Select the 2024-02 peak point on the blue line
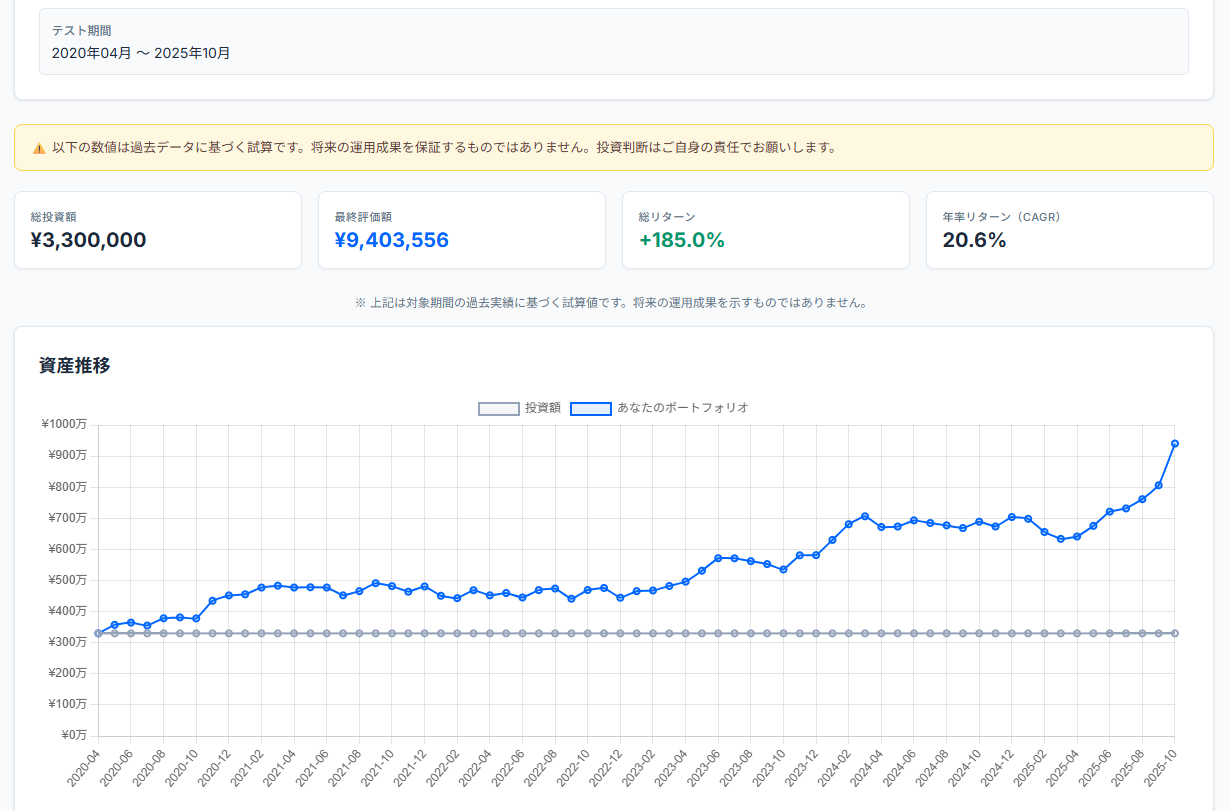Viewport: 1230px width, 811px height. coord(863,514)
